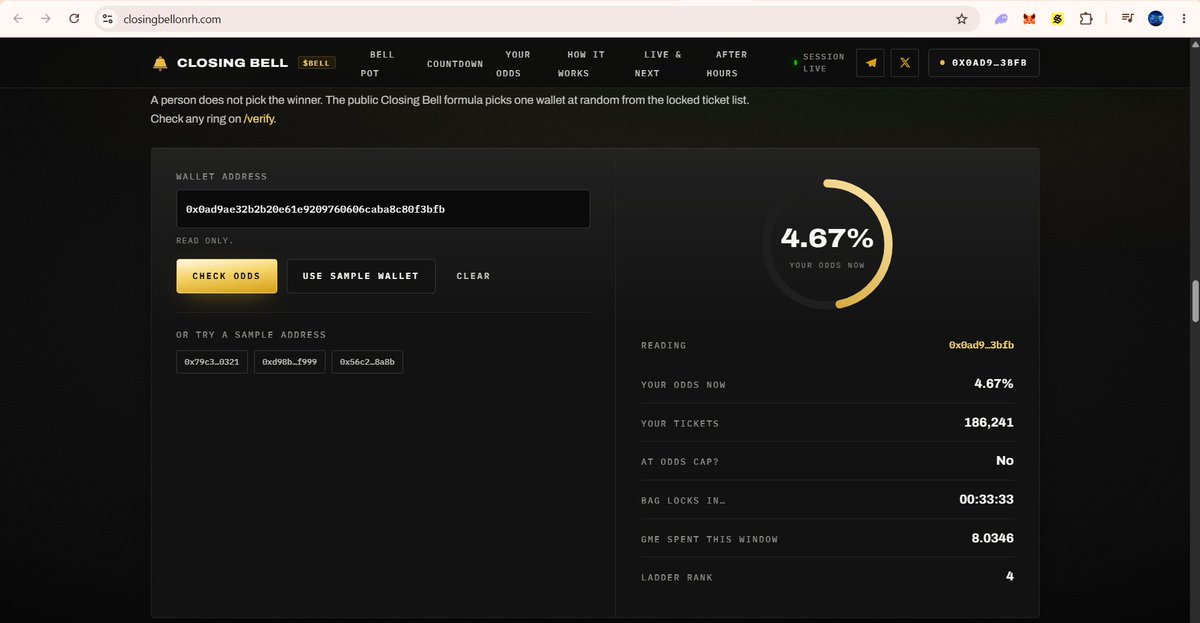The height and width of the screenshot is (623, 1200).
Task: Click the Ladder Rank value 4
Action: (x=1010, y=577)
